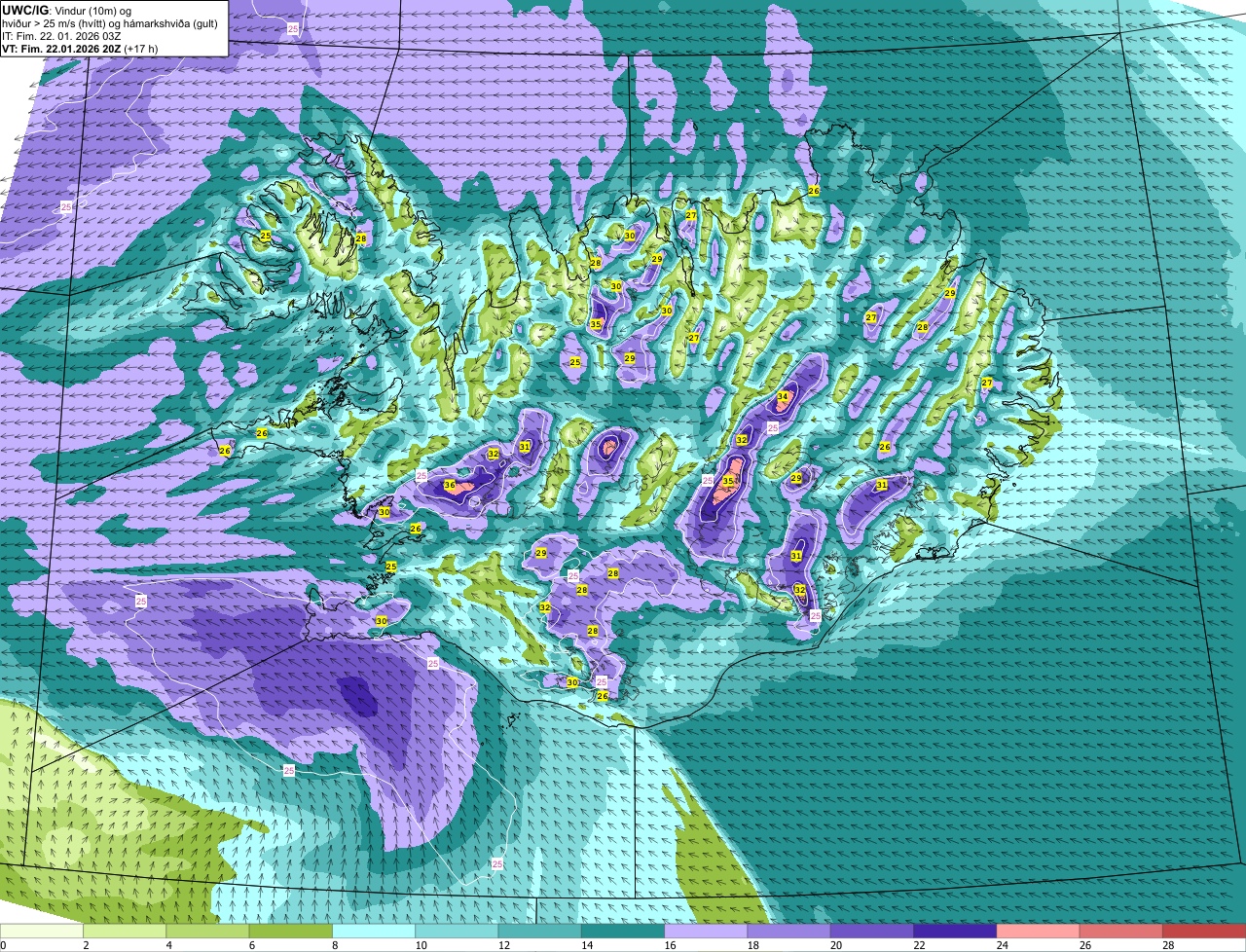The width and height of the screenshot is (1246, 952).
Task: Click the legend scale label 0
Action: point(3,945)
